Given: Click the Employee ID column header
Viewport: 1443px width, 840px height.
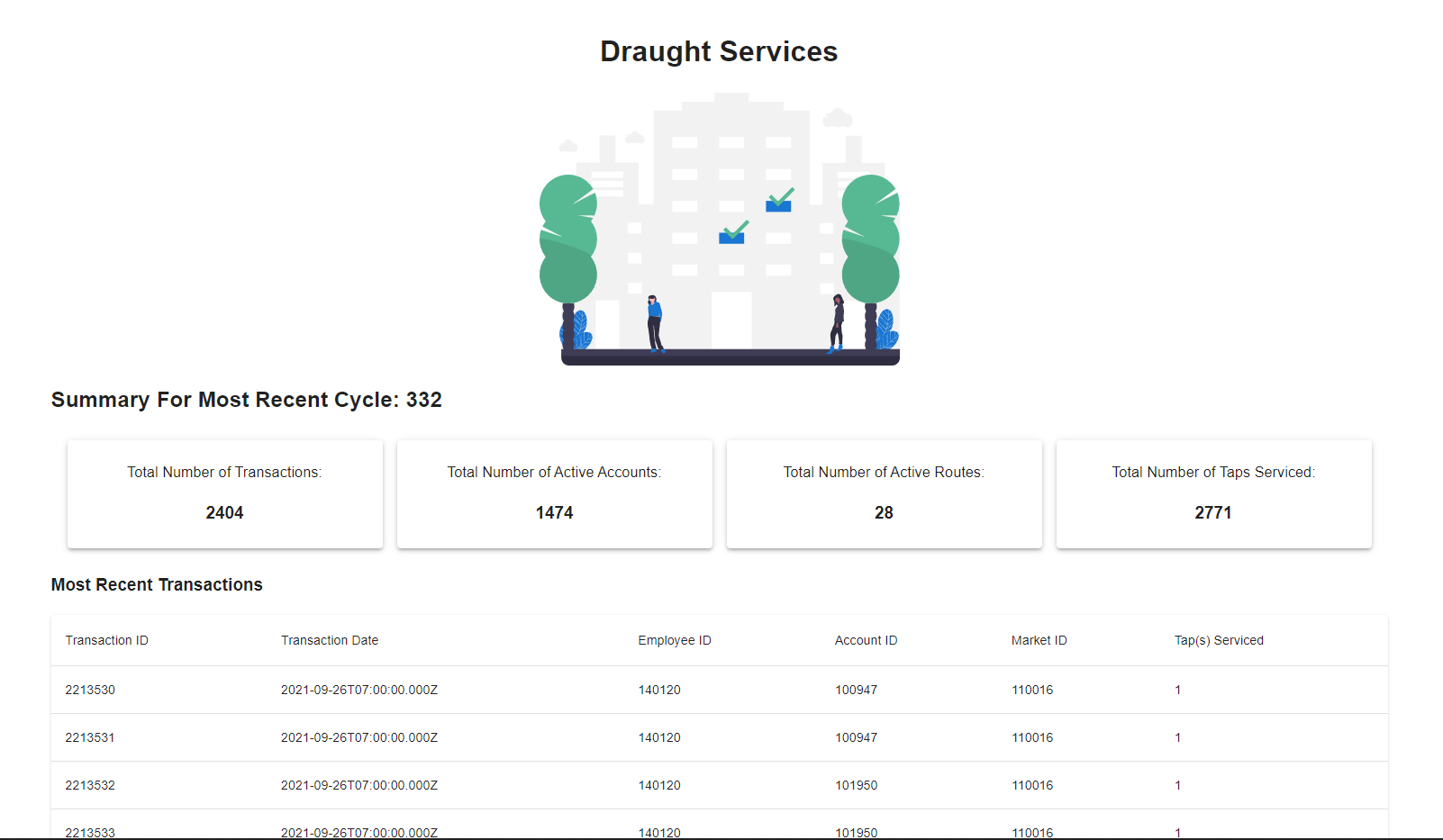Looking at the screenshot, I should 674,640.
